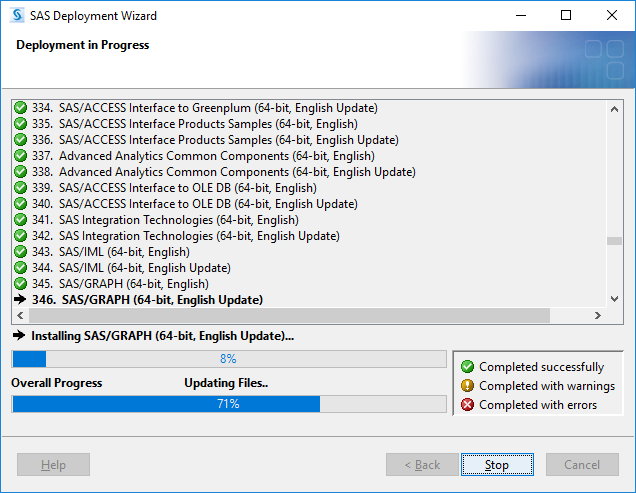The height and width of the screenshot is (493, 636).
Task: Click the Completed successfully legend icon
Action: click(467, 366)
